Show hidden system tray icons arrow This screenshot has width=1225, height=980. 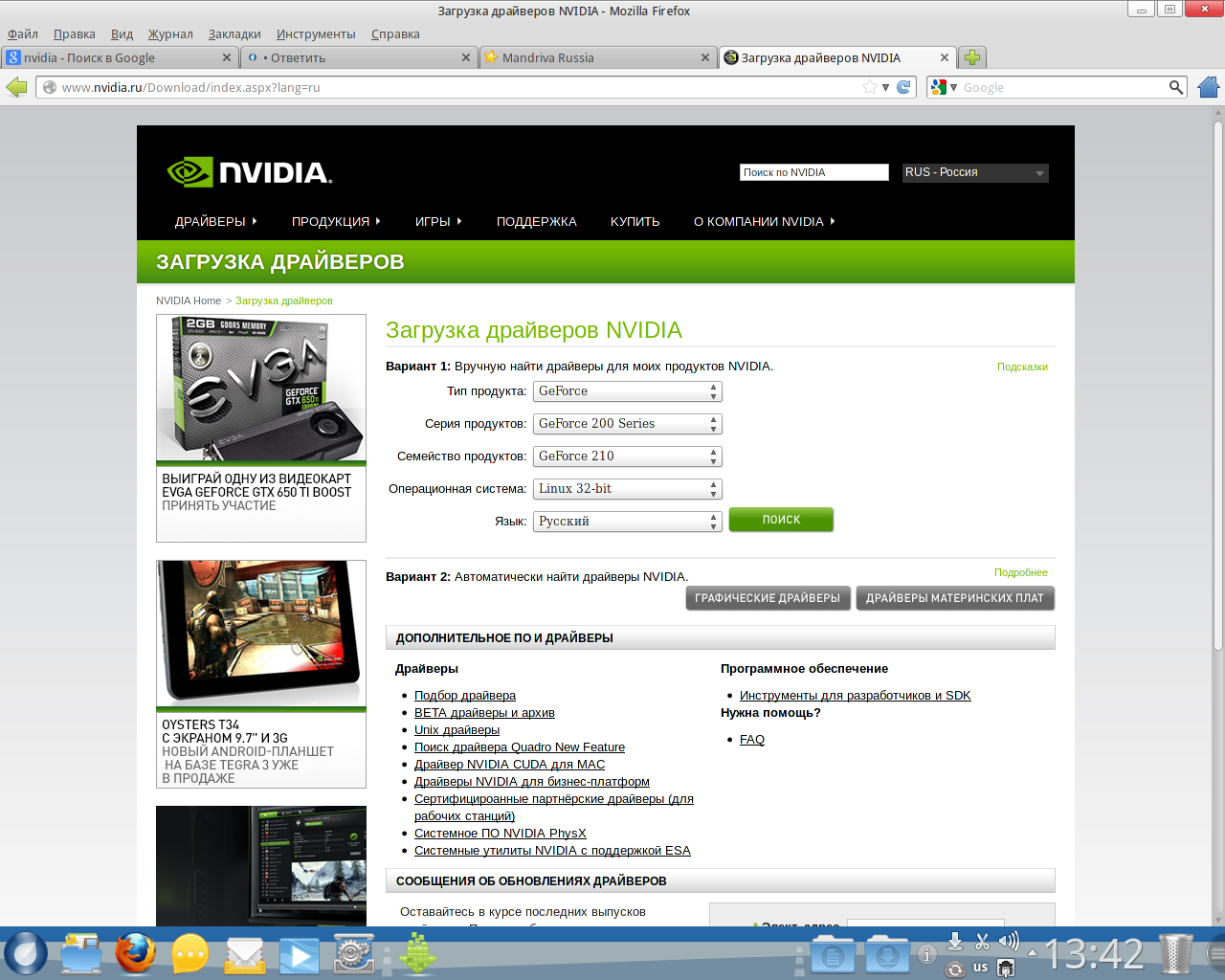point(1032,953)
